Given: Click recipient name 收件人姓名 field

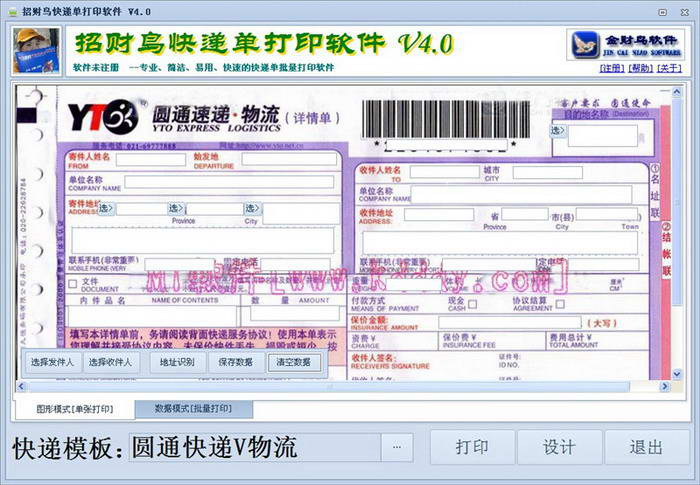Looking at the screenshot, I should [444, 172].
